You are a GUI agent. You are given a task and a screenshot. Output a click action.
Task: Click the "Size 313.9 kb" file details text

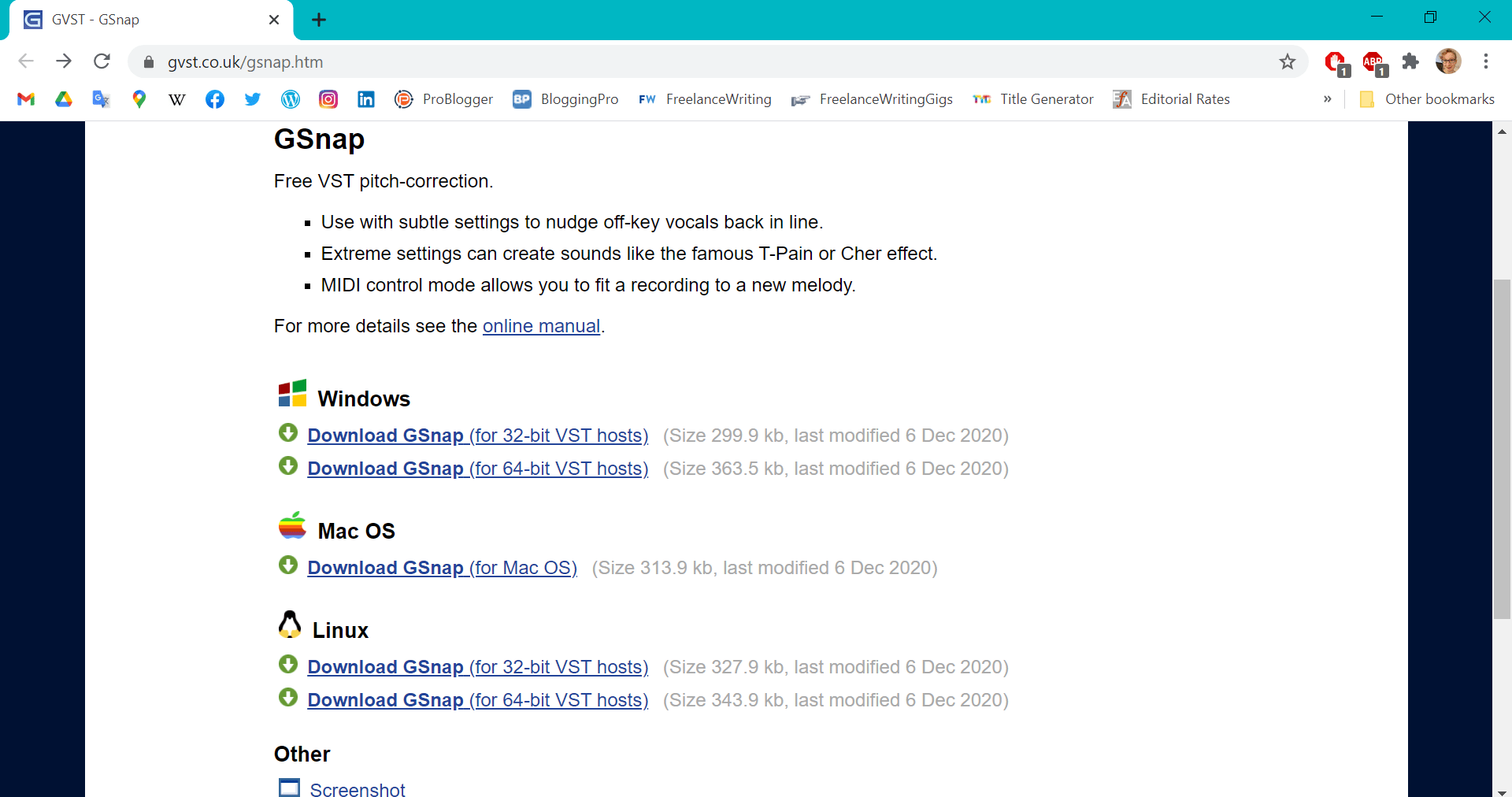click(765, 568)
